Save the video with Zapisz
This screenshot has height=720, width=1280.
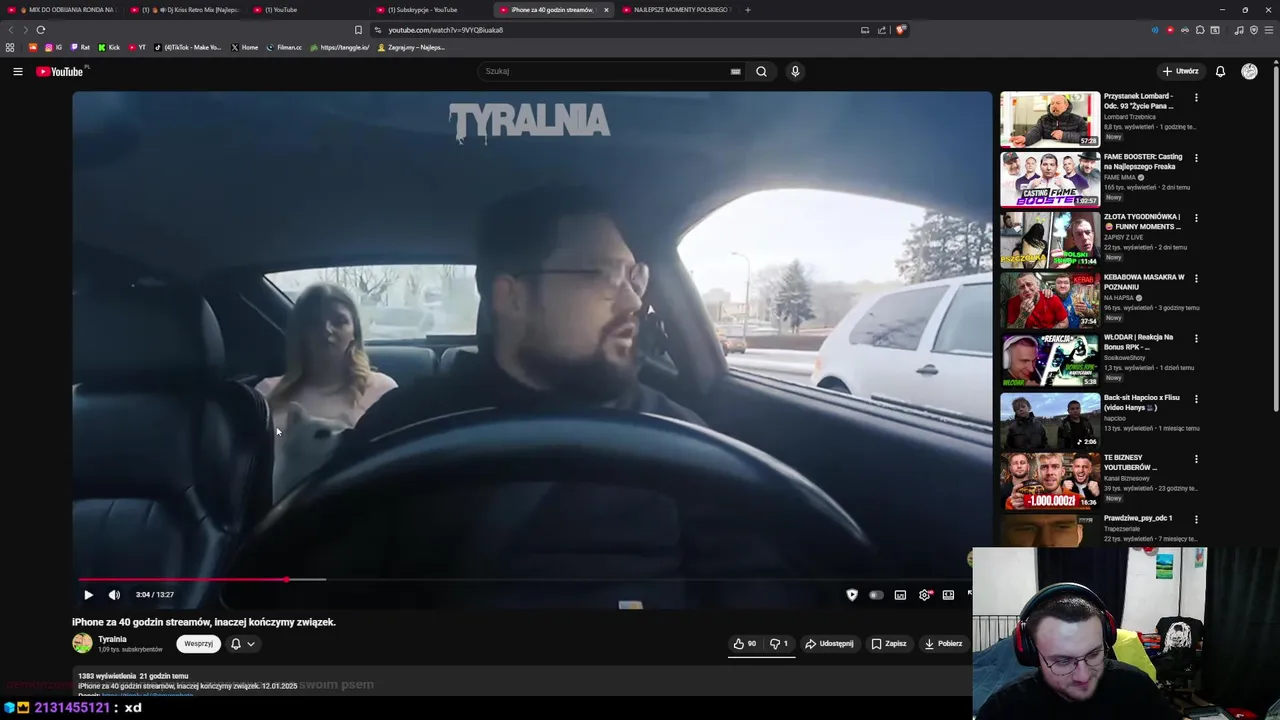(889, 644)
